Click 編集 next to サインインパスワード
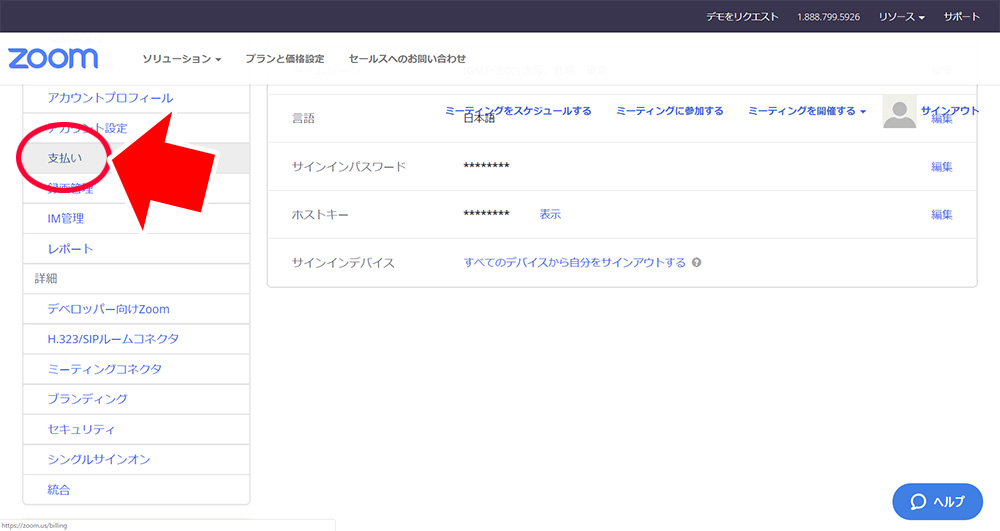 pyautogui.click(x=941, y=167)
